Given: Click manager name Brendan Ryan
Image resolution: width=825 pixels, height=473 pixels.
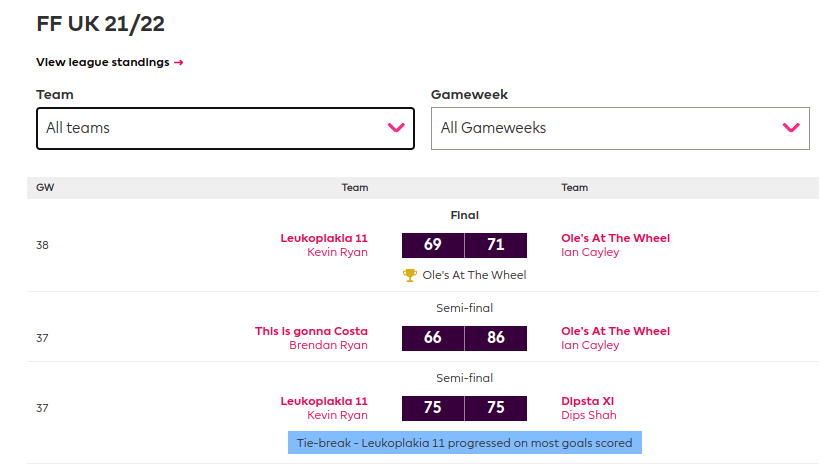Looking at the screenshot, I should pyautogui.click(x=328, y=345).
